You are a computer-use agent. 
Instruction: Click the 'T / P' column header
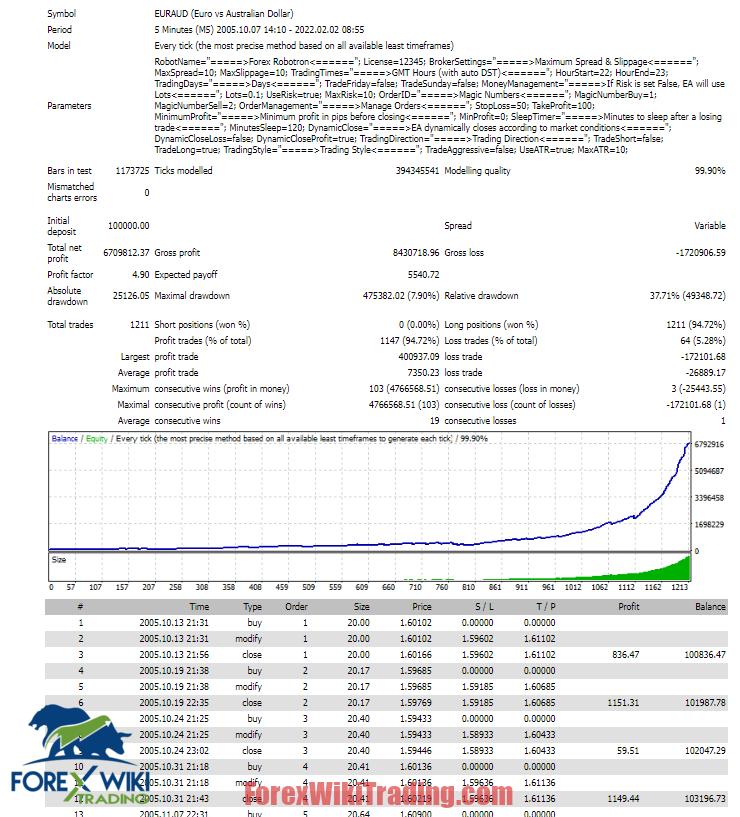pyautogui.click(x=546, y=607)
